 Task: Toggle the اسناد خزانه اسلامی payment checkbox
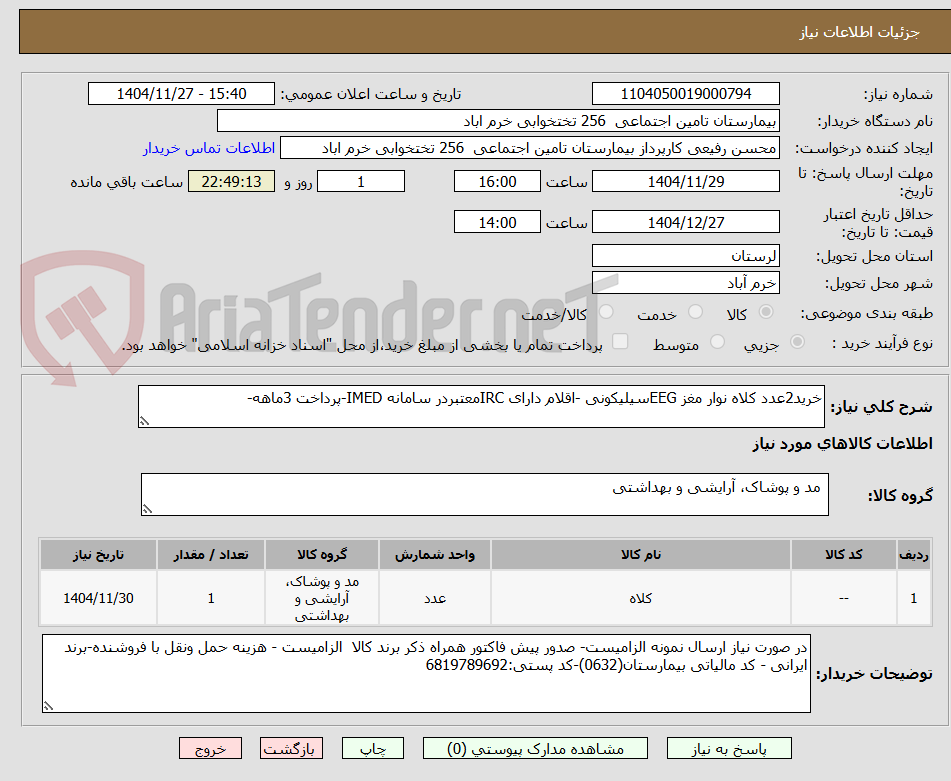(x=620, y=342)
